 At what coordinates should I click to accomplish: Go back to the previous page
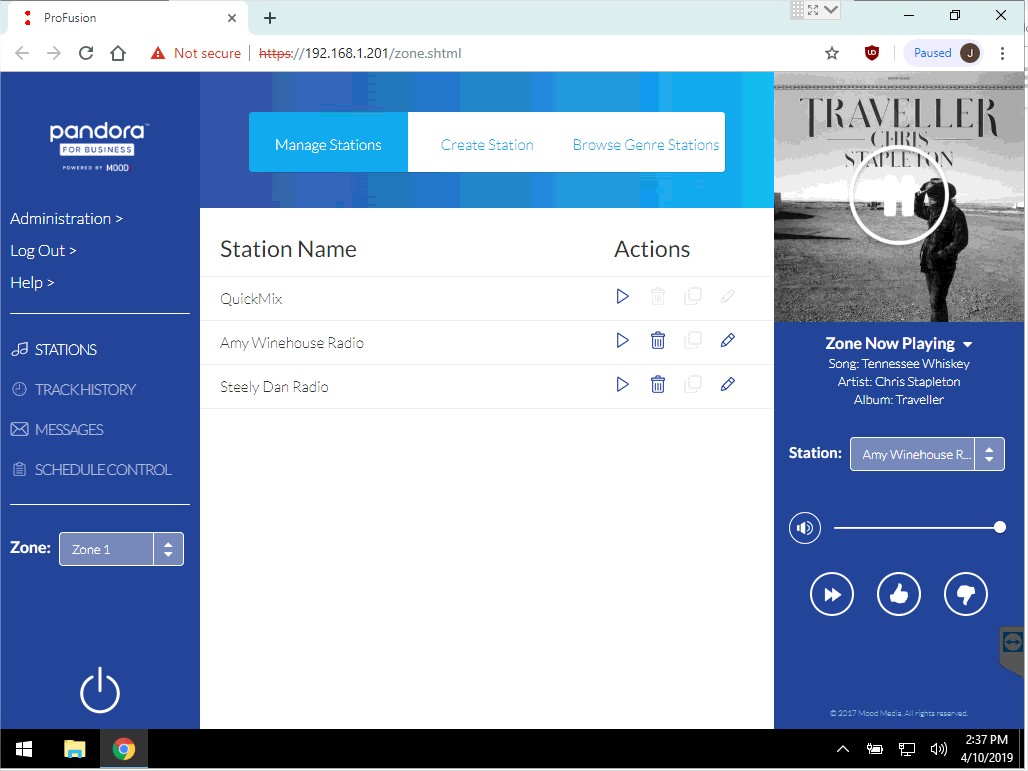tap(22, 53)
